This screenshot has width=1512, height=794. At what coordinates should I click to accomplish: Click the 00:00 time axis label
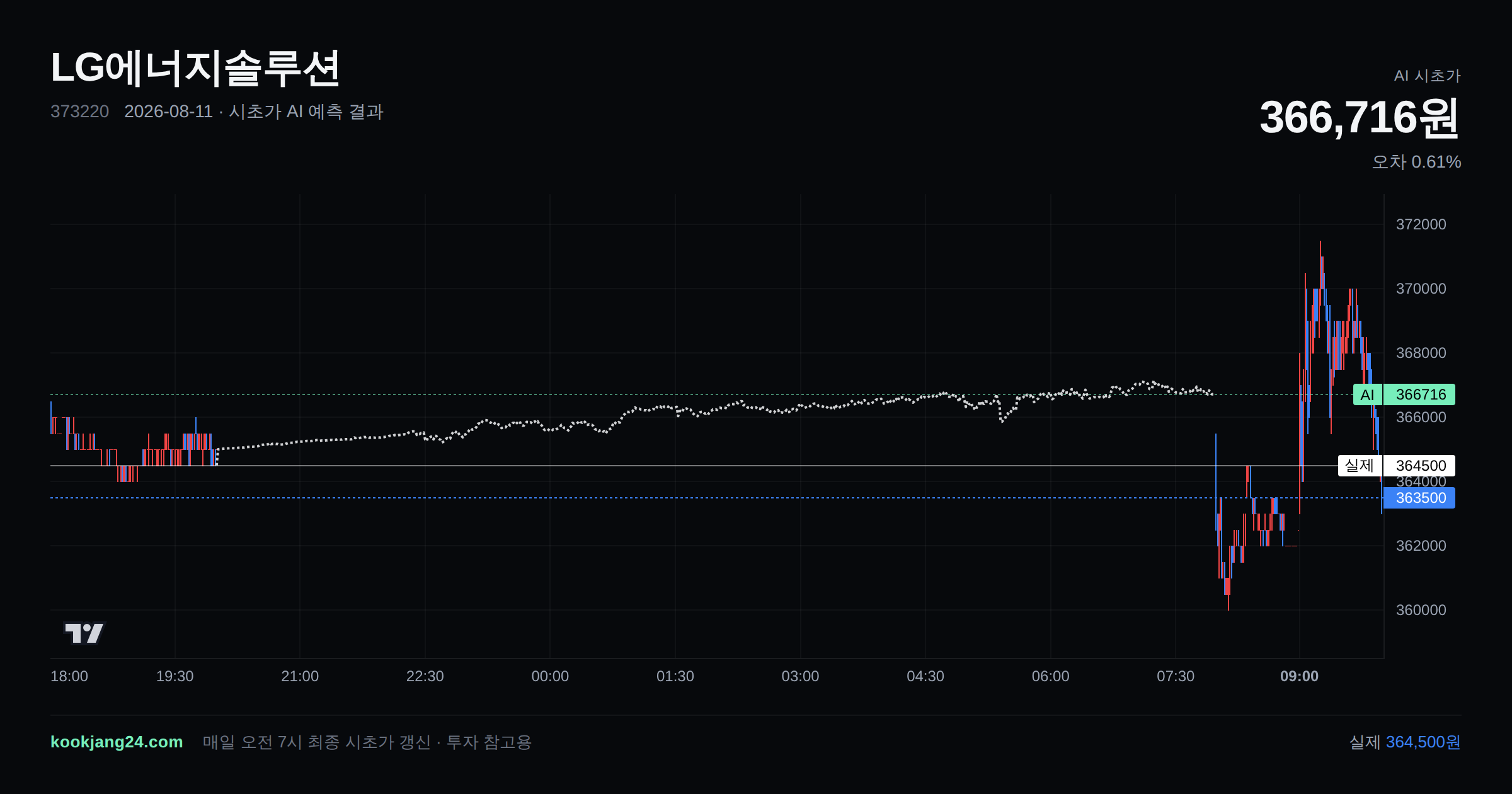(x=550, y=676)
